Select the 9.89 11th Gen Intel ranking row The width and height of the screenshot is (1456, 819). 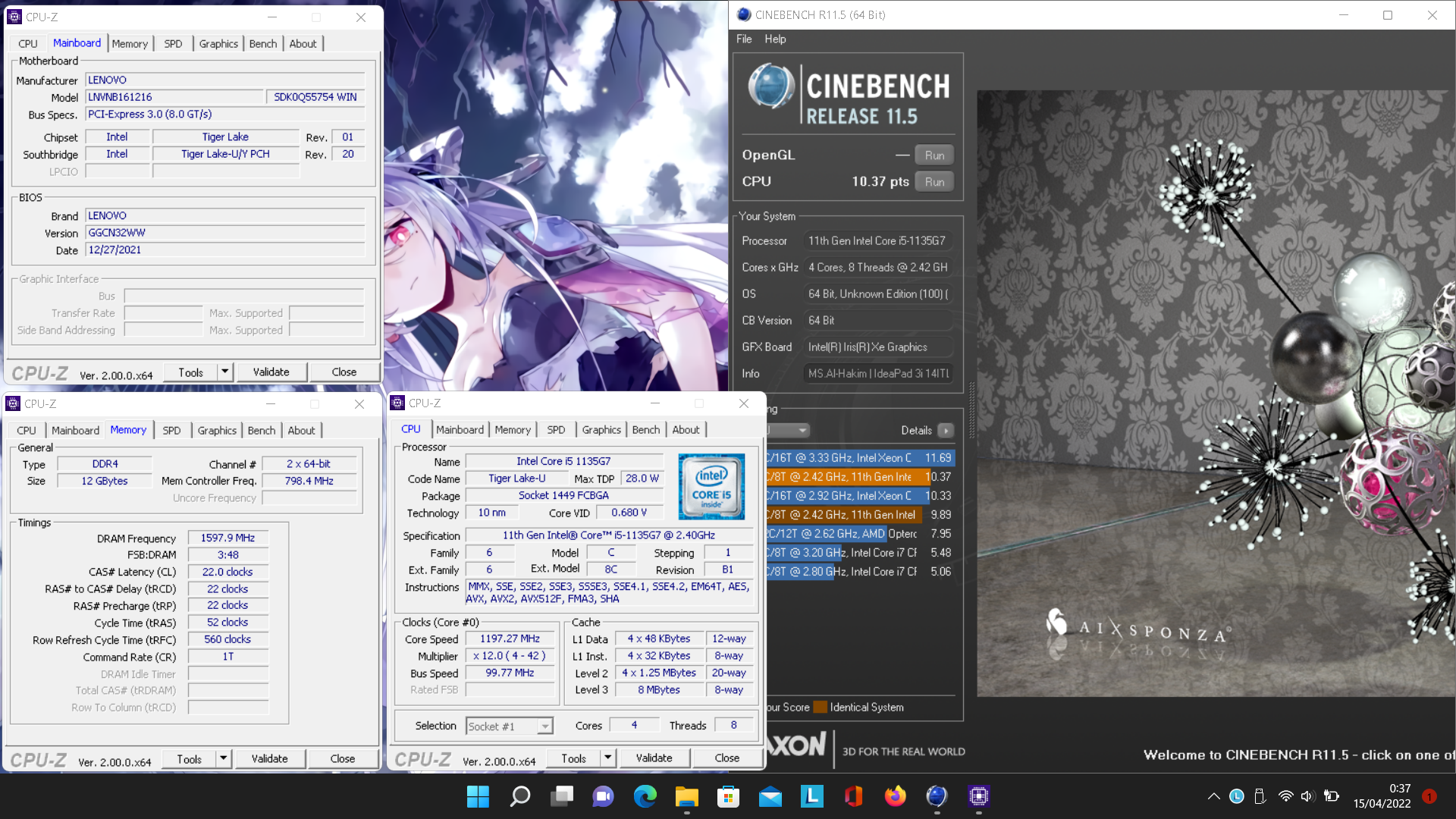pos(860,515)
